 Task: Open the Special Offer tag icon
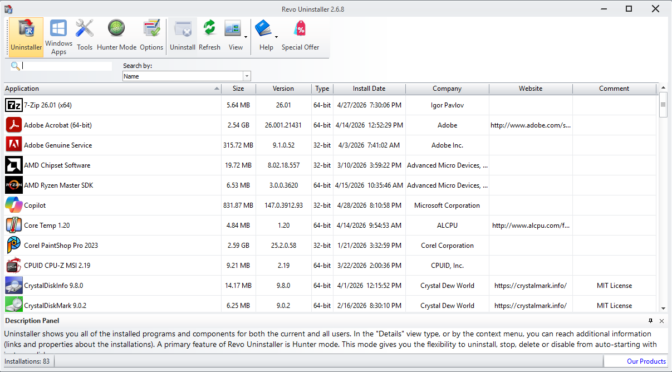300,29
